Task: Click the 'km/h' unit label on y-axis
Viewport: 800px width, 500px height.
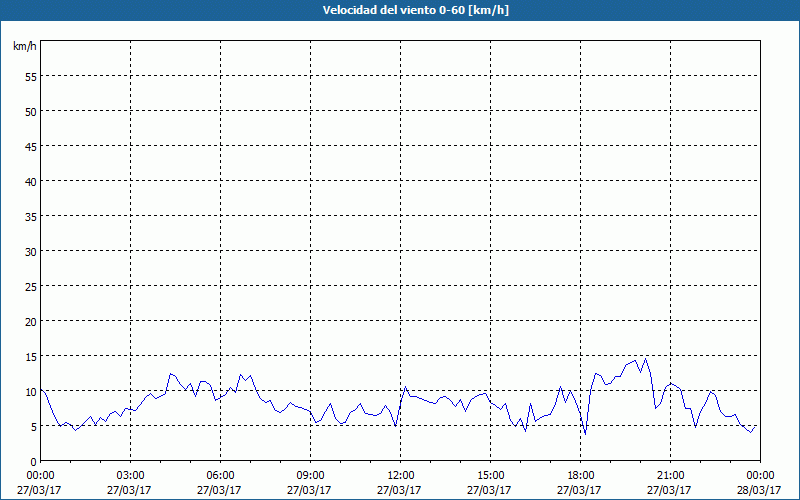Action: [x=25, y=46]
